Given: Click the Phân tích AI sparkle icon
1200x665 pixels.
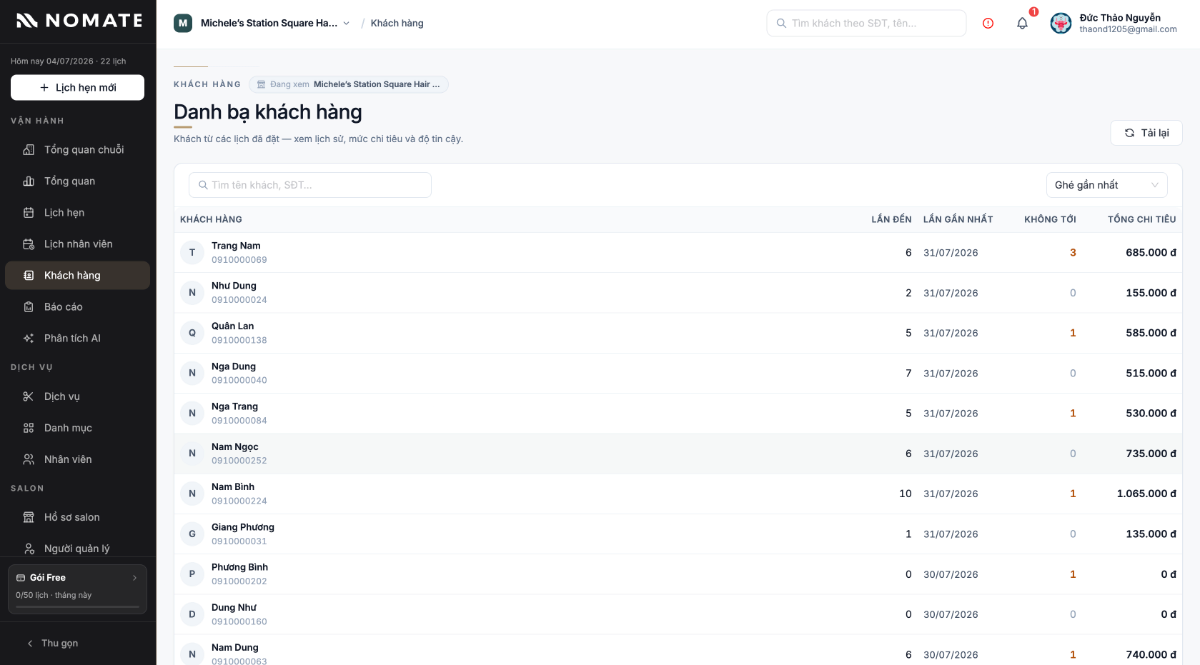Looking at the screenshot, I should (x=29, y=338).
